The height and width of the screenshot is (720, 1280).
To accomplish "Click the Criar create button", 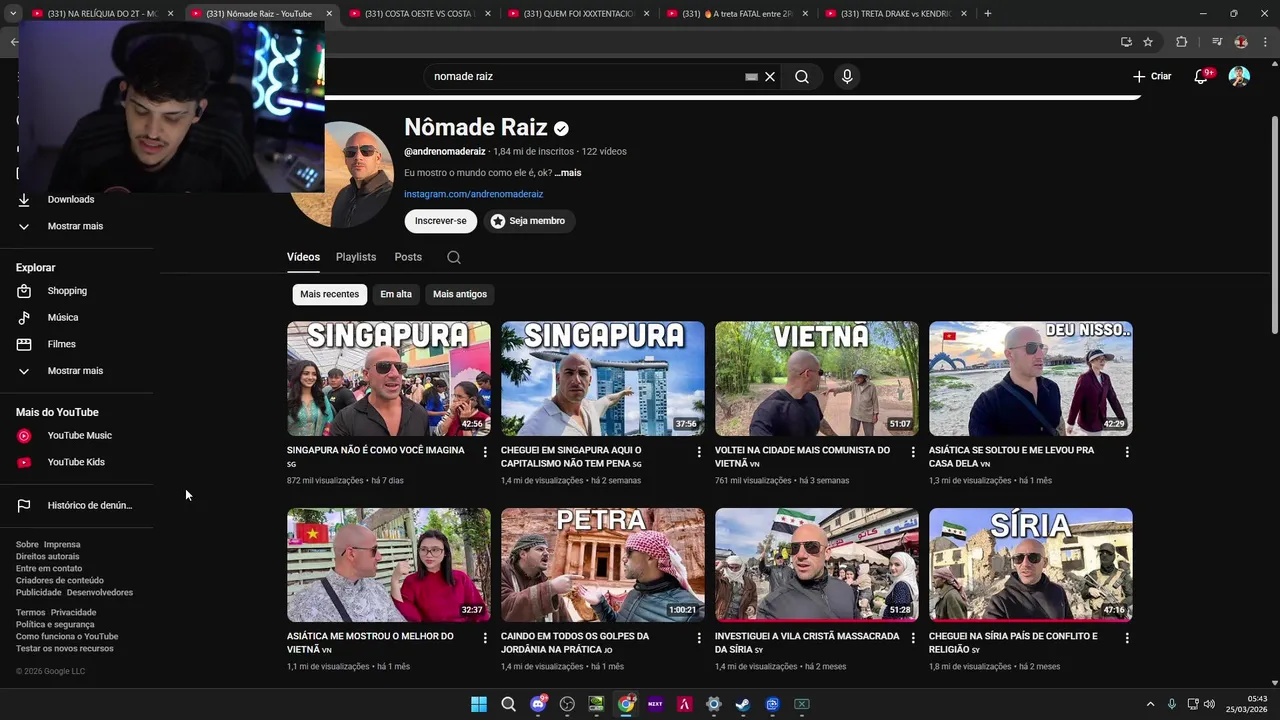I will click(x=1152, y=76).
